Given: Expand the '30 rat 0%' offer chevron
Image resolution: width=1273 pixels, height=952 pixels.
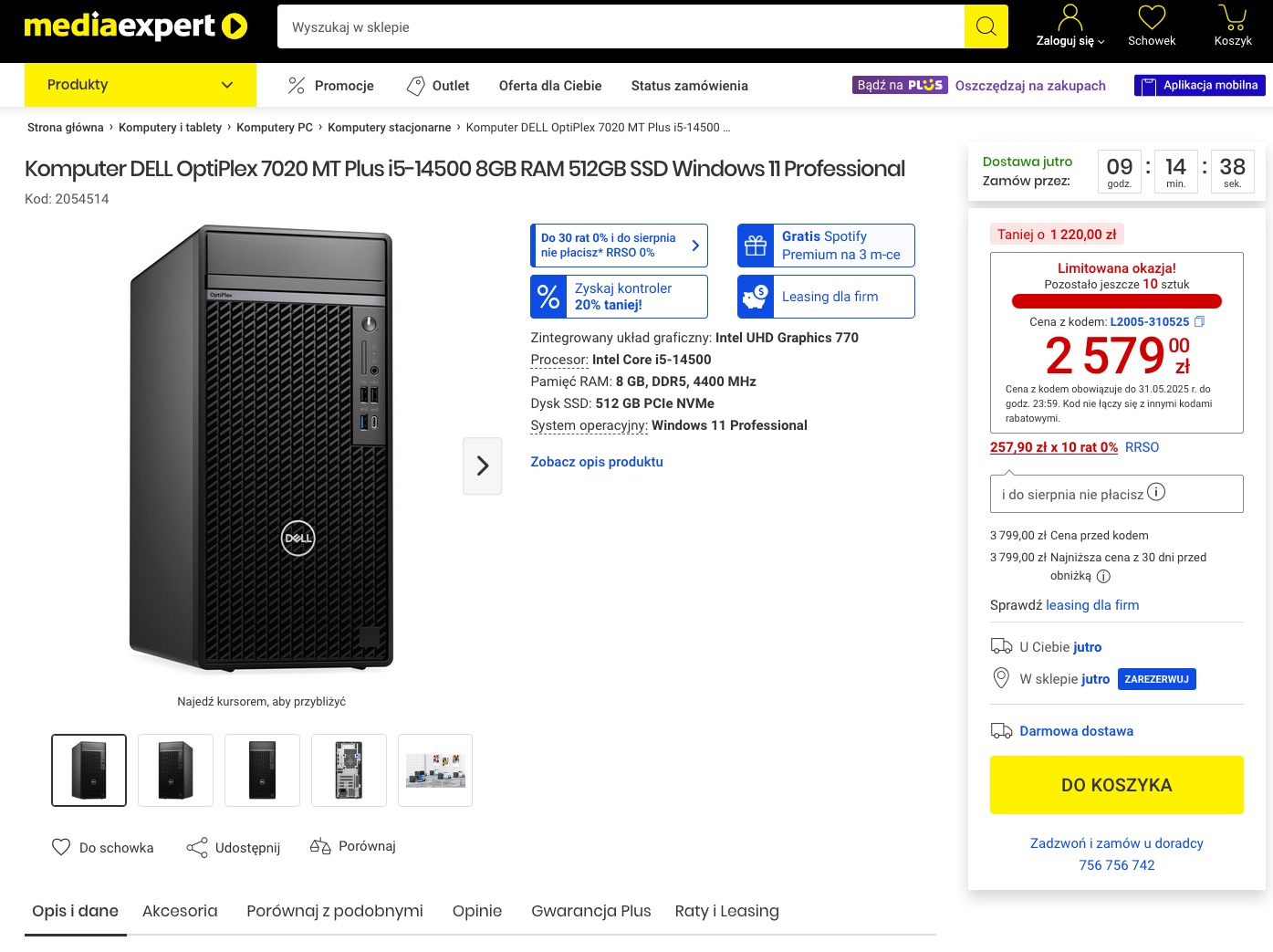Looking at the screenshot, I should [x=695, y=246].
